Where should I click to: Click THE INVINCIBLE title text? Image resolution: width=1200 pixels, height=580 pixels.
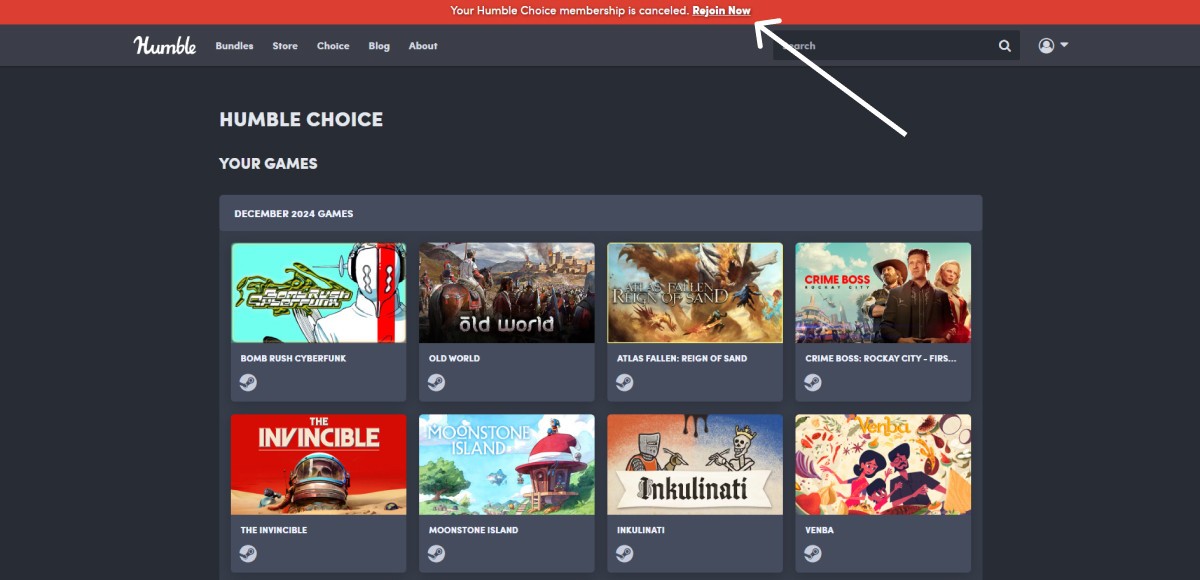274,530
